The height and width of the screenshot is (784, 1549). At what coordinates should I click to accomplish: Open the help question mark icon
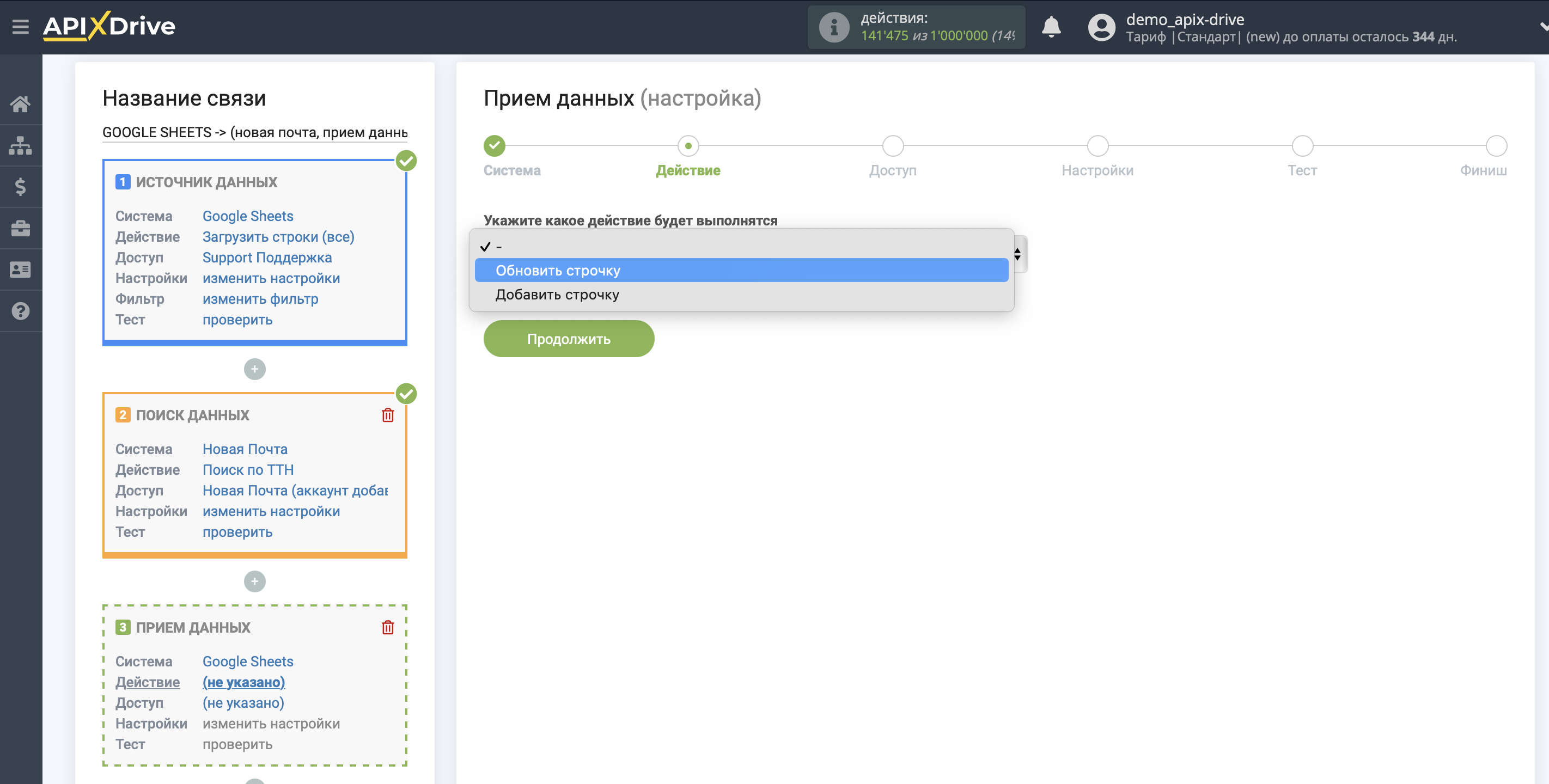[x=21, y=311]
